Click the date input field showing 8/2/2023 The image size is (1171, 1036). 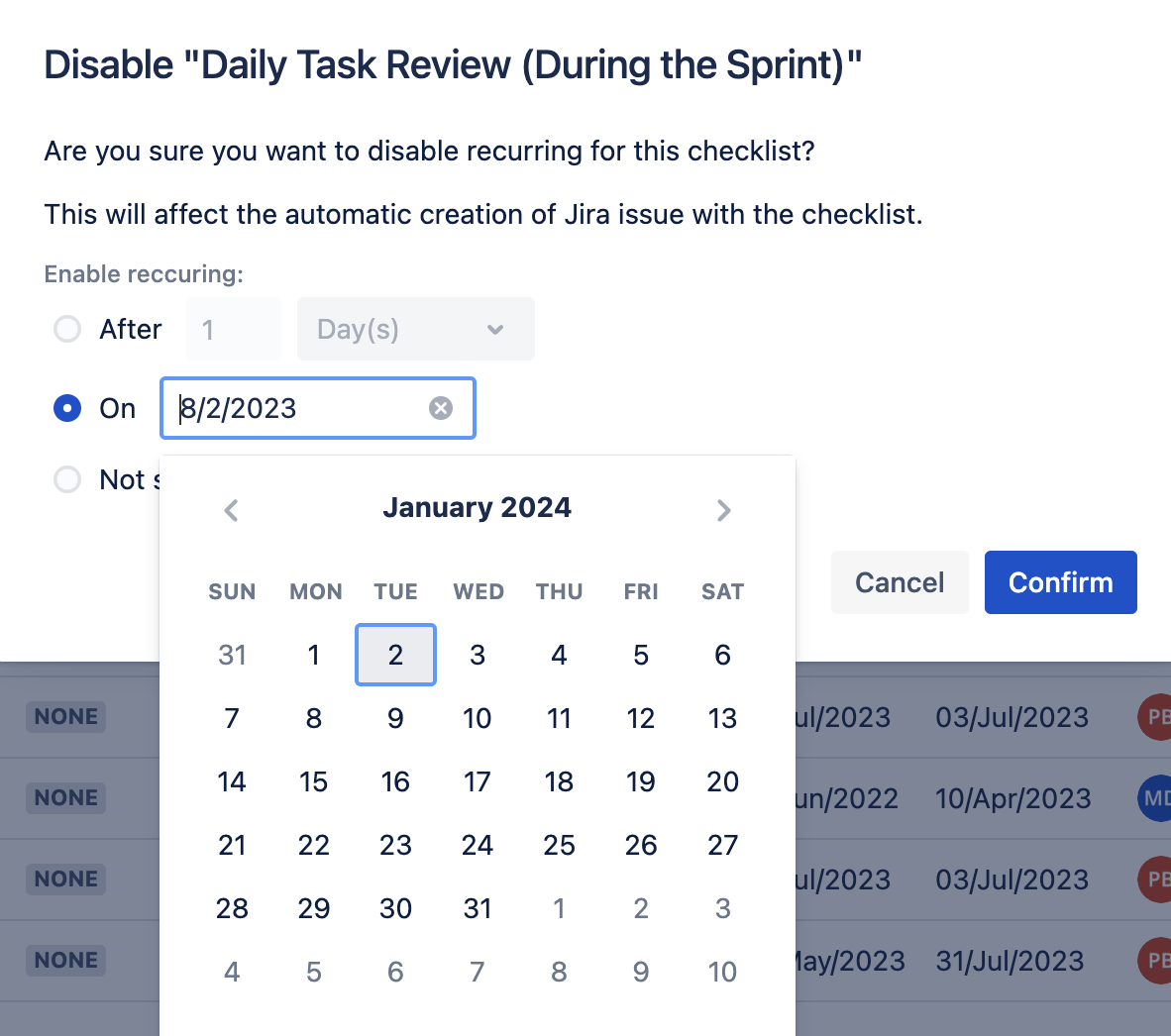pyautogui.click(x=297, y=408)
